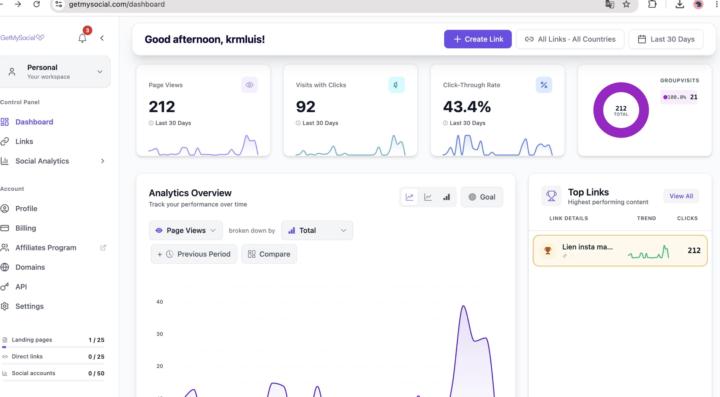Click the trophy icon on Lien insta row

tap(547, 251)
